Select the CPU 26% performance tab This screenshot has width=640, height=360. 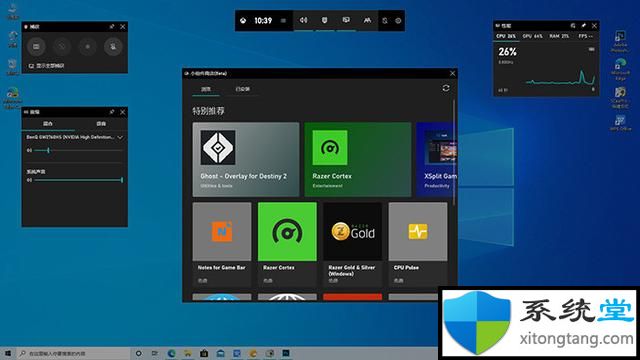tap(506, 36)
